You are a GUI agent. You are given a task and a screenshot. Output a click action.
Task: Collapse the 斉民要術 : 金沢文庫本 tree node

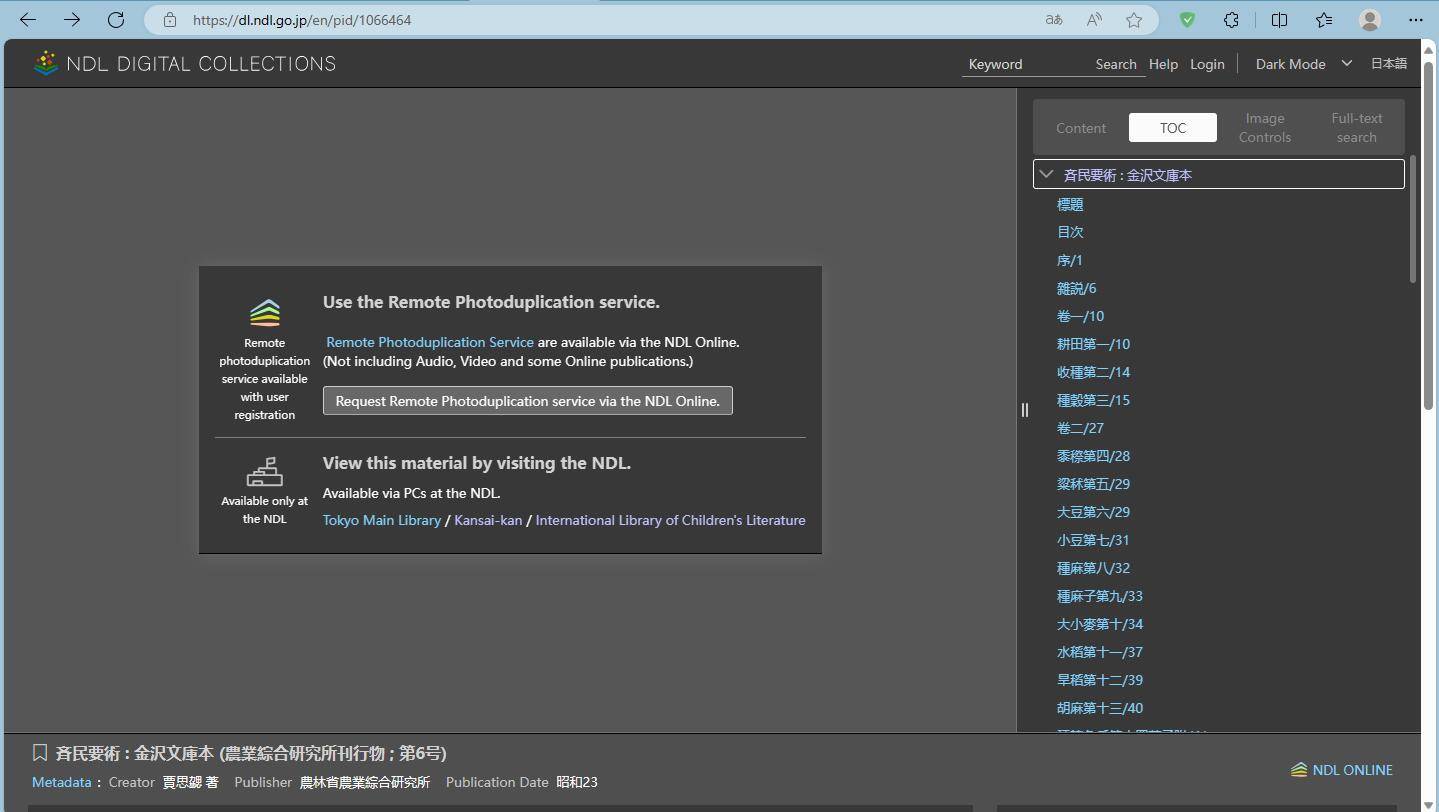point(1046,174)
